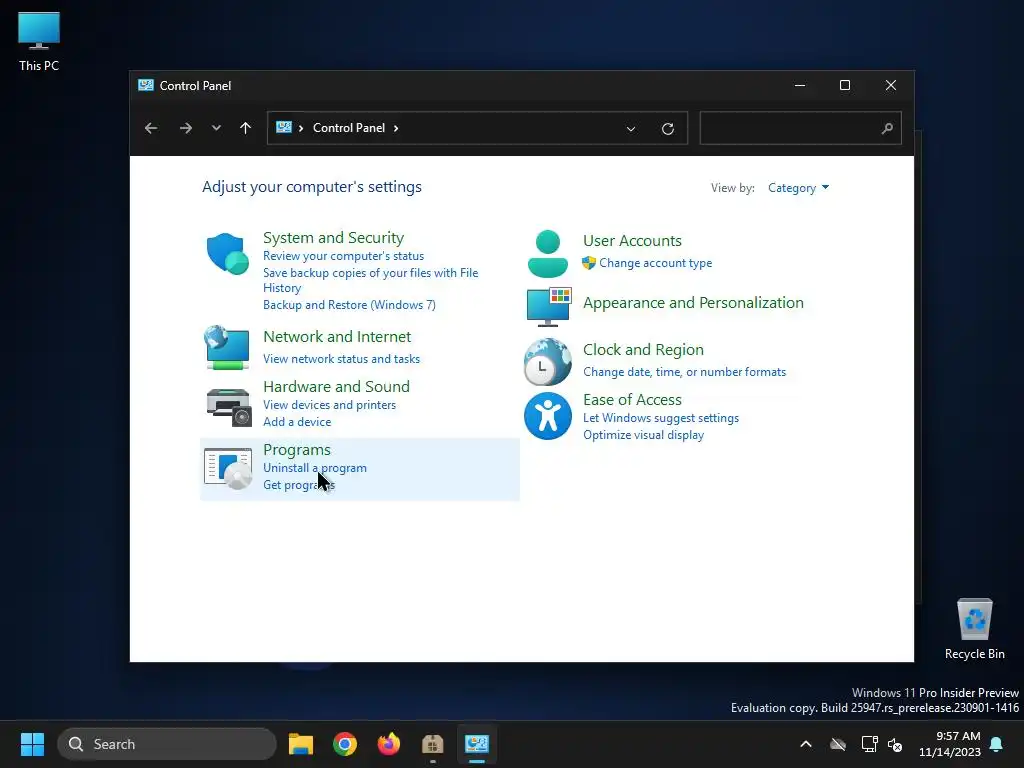The height and width of the screenshot is (768, 1024).
Task: Show hidden icons in the system tray
Action: click(806, 744)
